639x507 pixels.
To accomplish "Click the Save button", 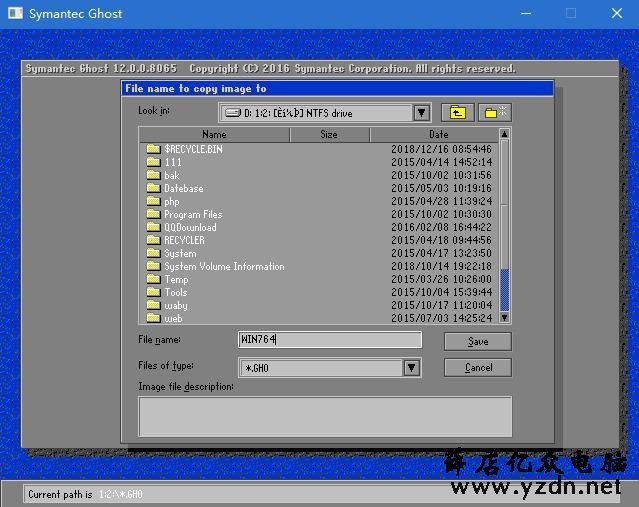I will coord(478,342).
